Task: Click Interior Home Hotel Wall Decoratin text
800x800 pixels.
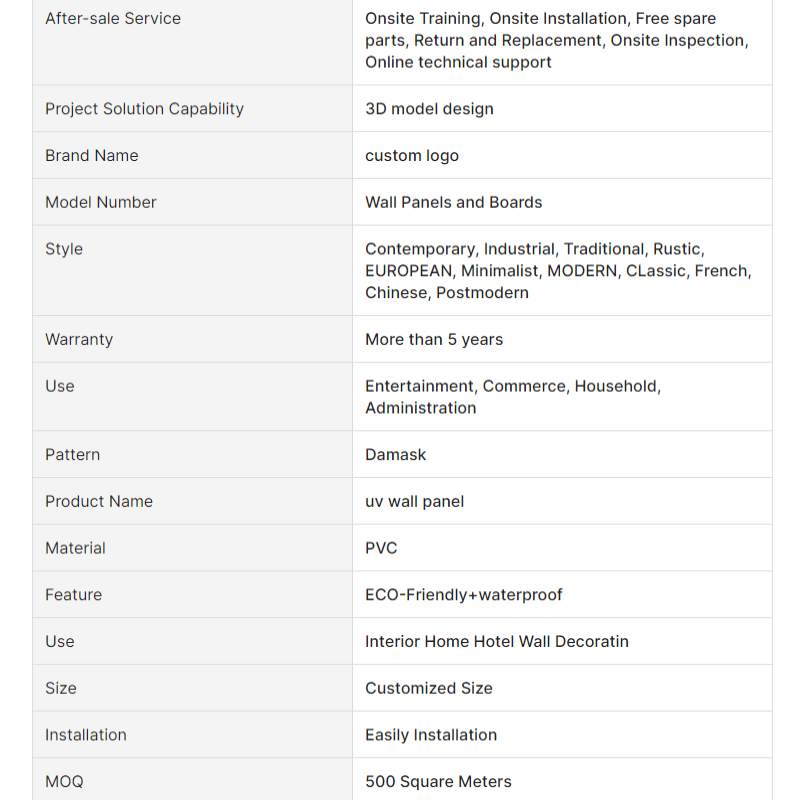Action: tap(496, 641)
